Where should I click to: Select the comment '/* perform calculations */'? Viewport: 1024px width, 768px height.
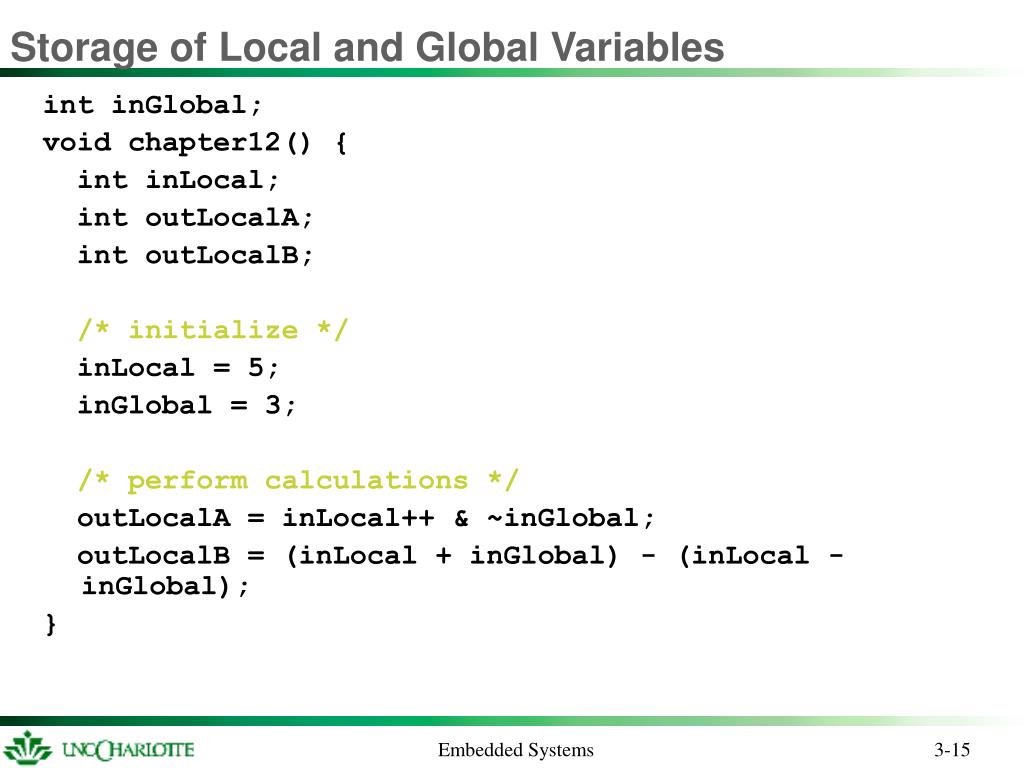click(x=298, y=480)
